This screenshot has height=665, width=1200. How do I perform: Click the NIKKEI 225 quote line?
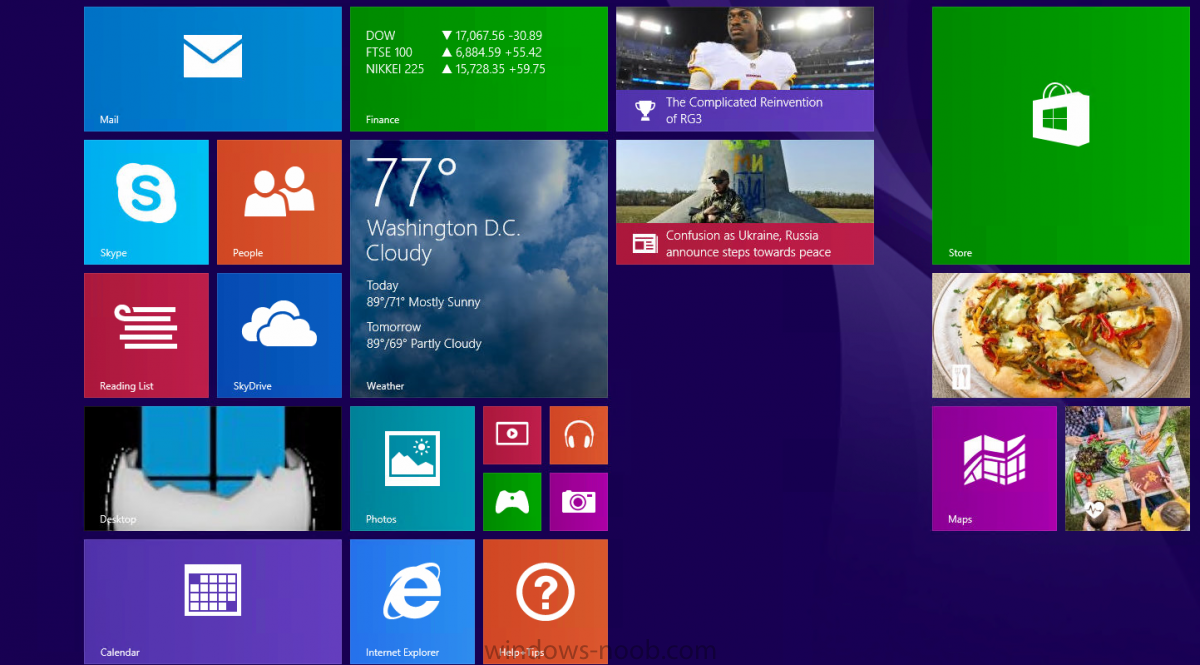pos(456,69)
